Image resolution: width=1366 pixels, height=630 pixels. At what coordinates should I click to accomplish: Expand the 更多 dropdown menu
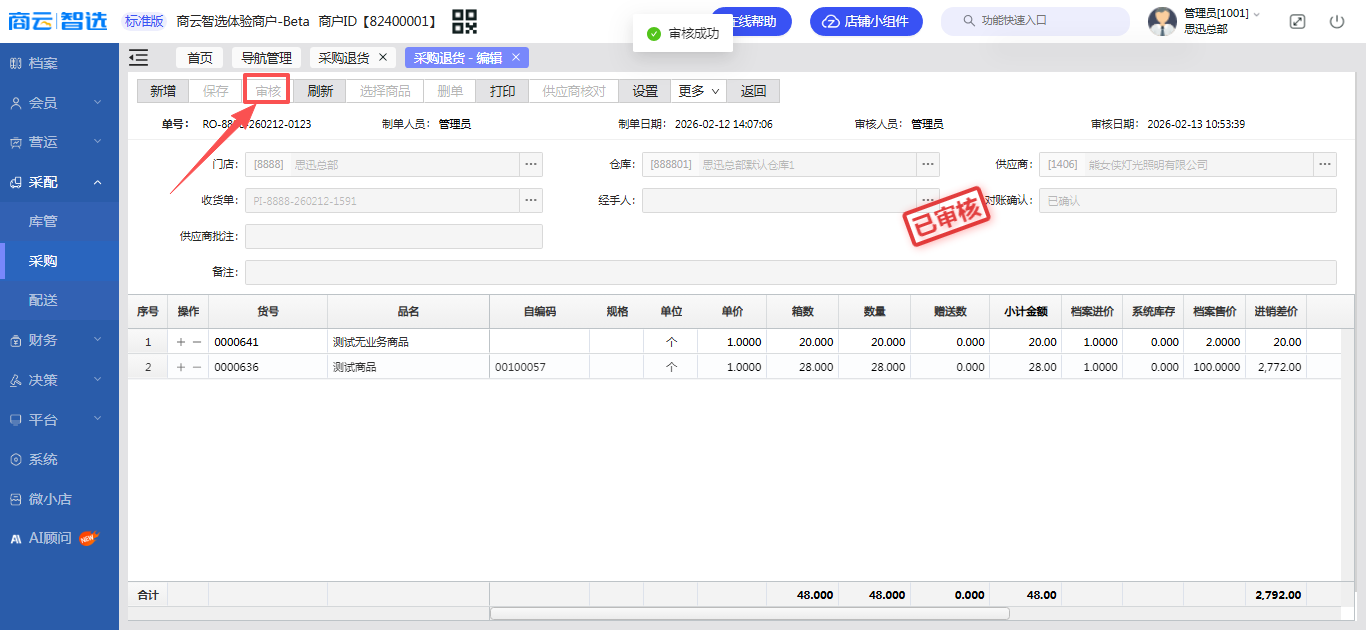(698, 91)
